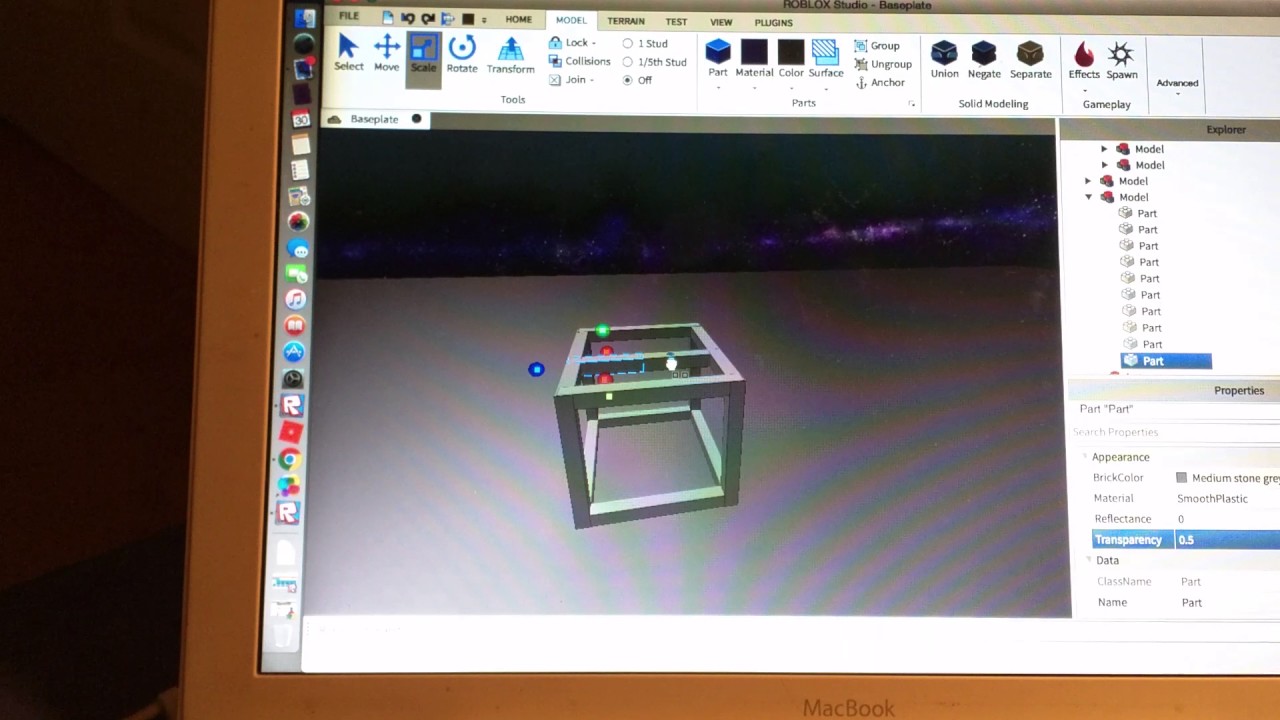This screenshot has height=720, width=1280.
Task: Switch to the TEST ribbon tab
Action: coord(677,22)
